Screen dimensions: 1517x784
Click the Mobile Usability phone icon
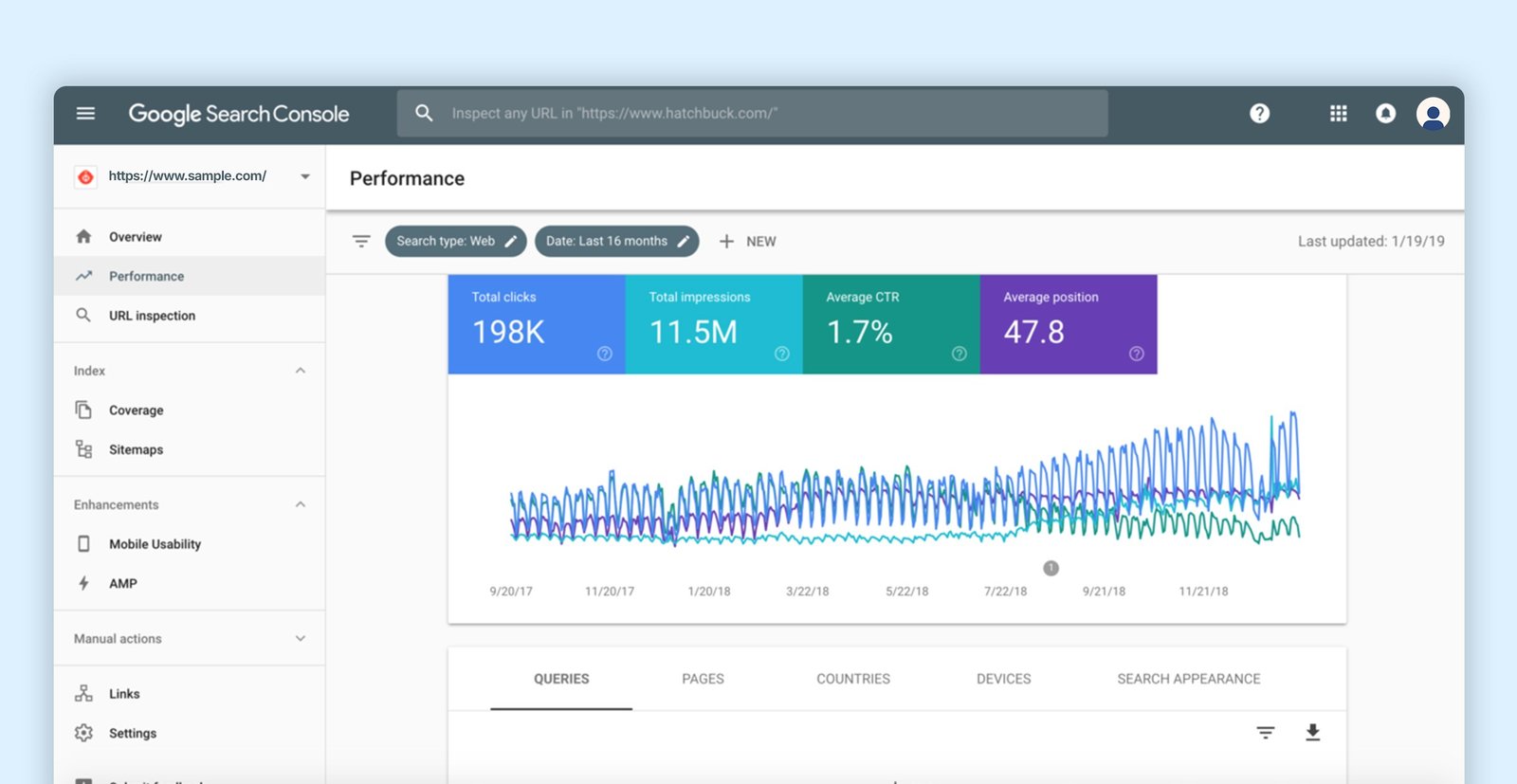(83, 543)
